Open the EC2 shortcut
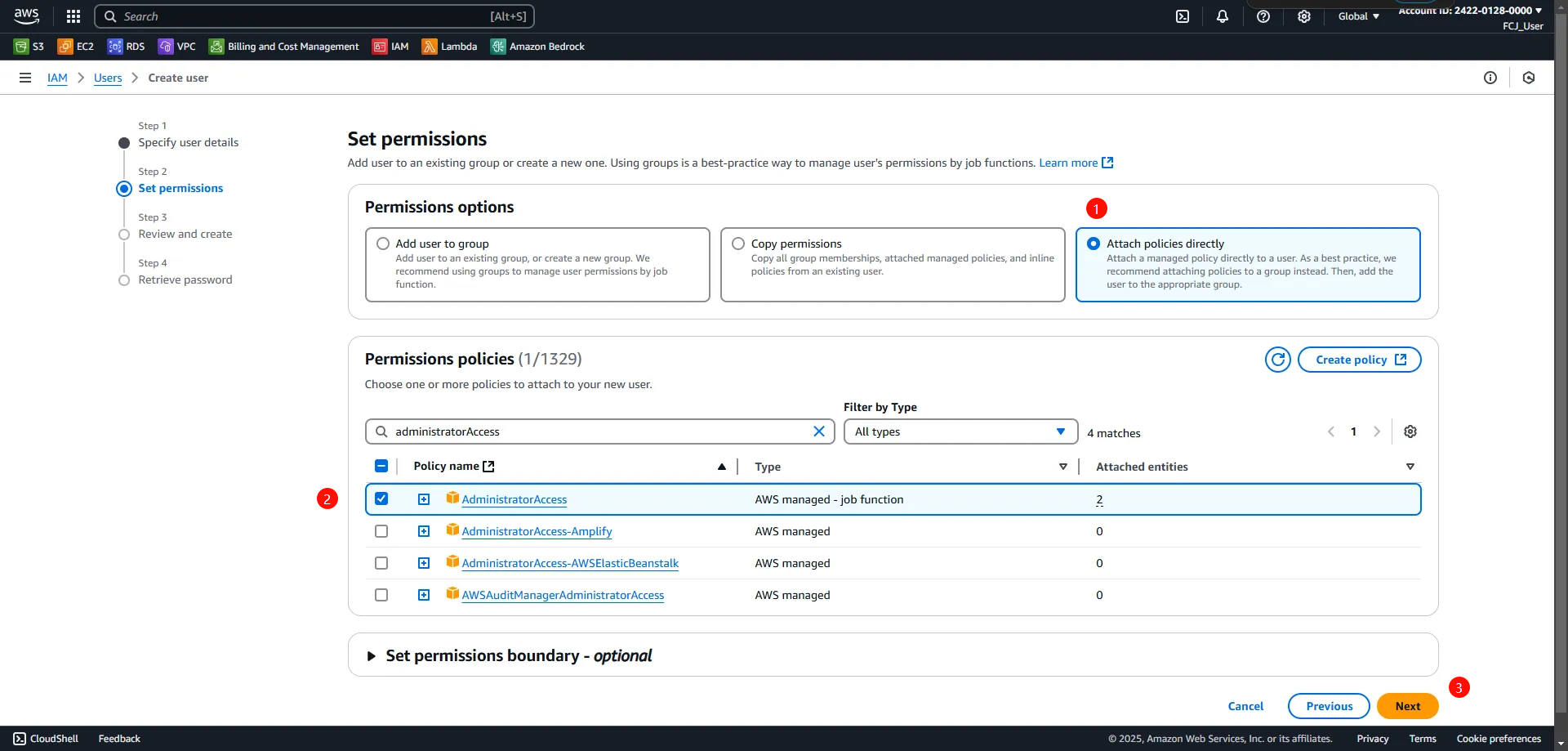Screen dimensions: 1568x751 (x=76, y=47)
